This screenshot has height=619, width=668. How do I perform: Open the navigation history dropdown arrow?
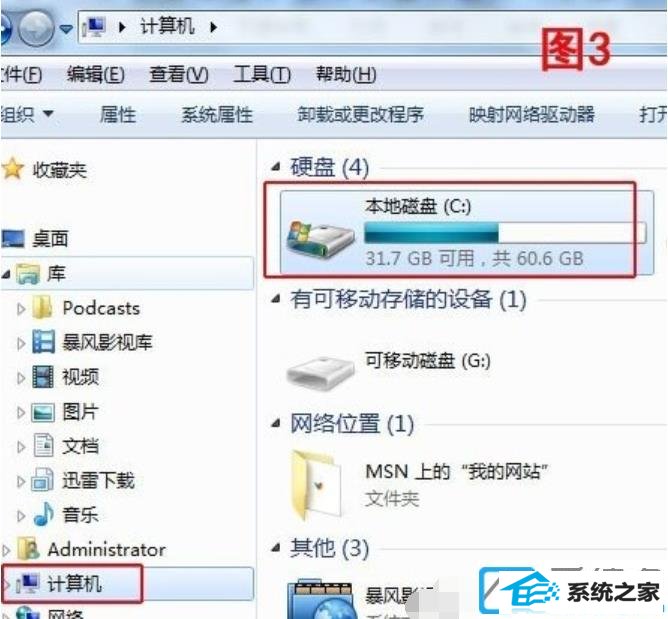coord(66,28)
